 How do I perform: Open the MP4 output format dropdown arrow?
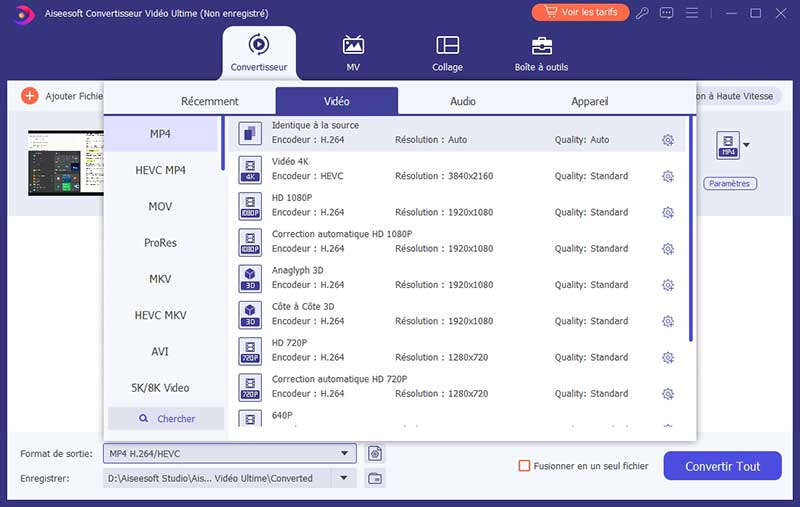pyautogui.click(x=746, y=146)
